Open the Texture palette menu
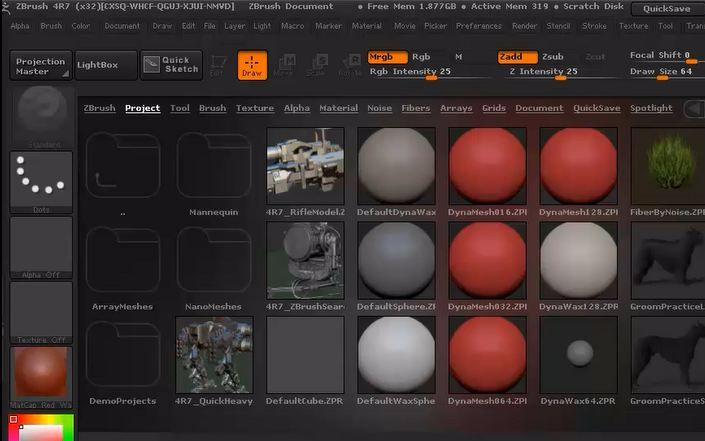 coord(633,26)
